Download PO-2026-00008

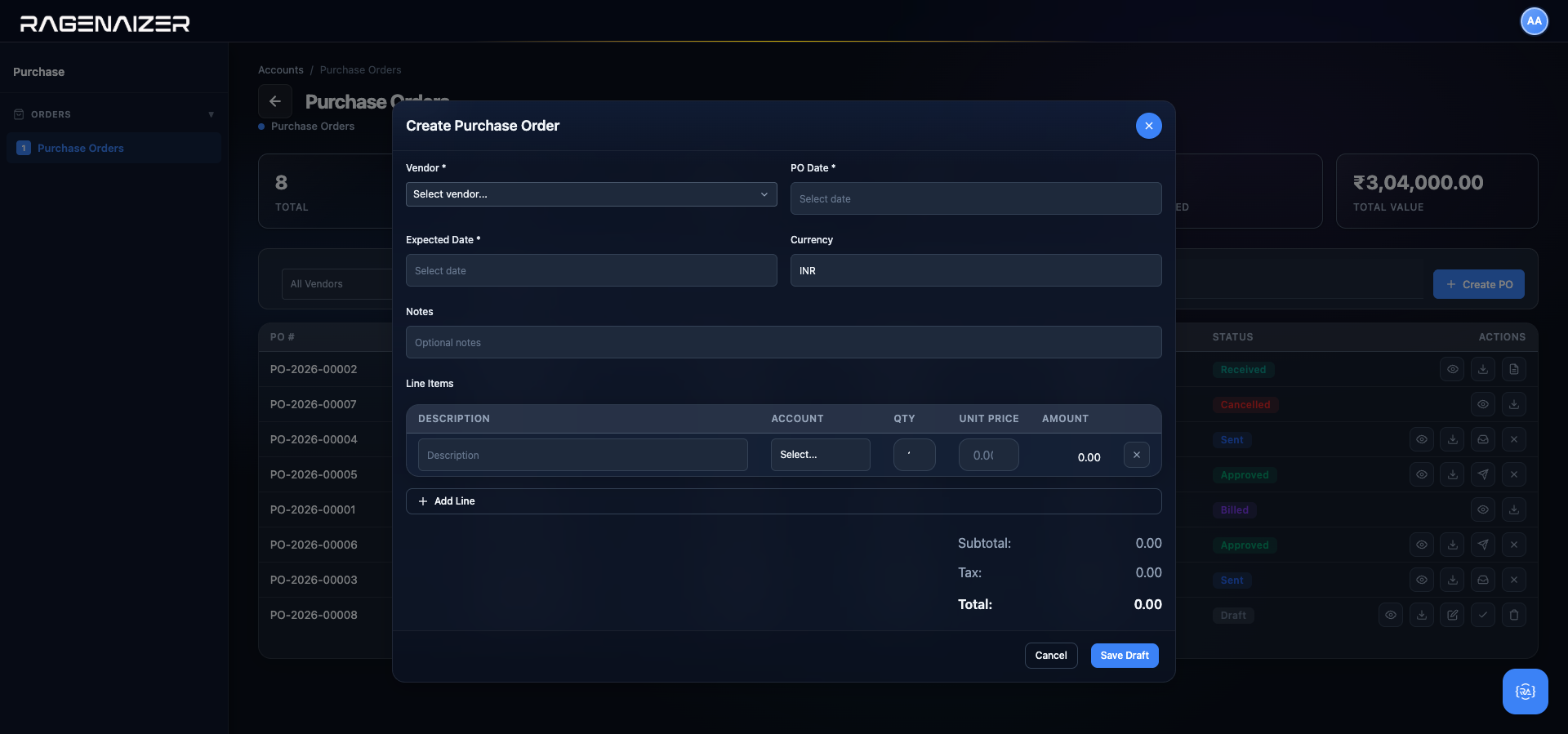pos(1422,615)
